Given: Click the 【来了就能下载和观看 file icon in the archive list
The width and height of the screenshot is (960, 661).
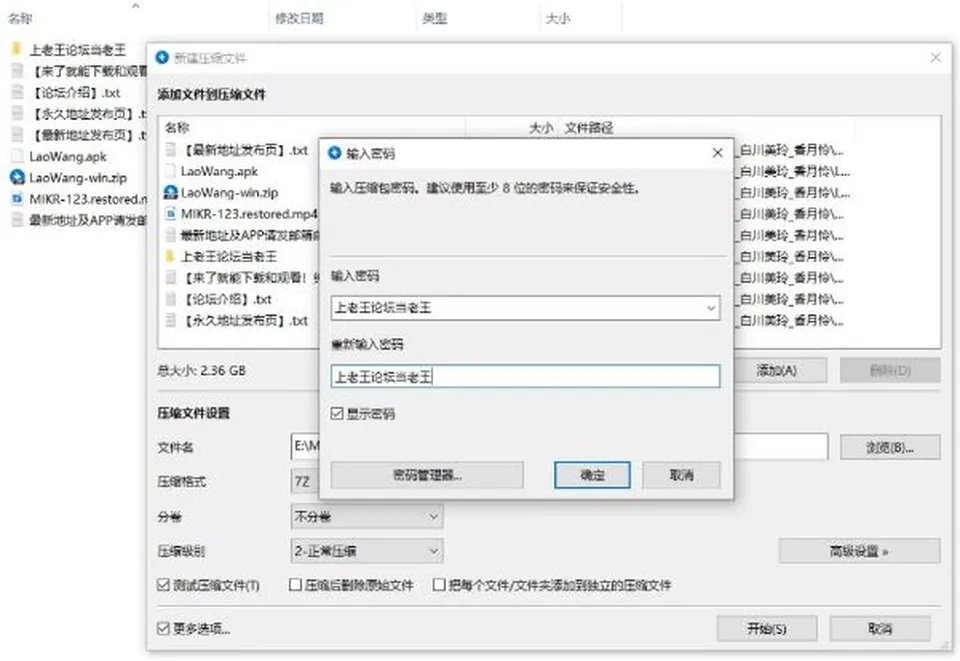Looking at the screenshot, I should tap(171, 277).
